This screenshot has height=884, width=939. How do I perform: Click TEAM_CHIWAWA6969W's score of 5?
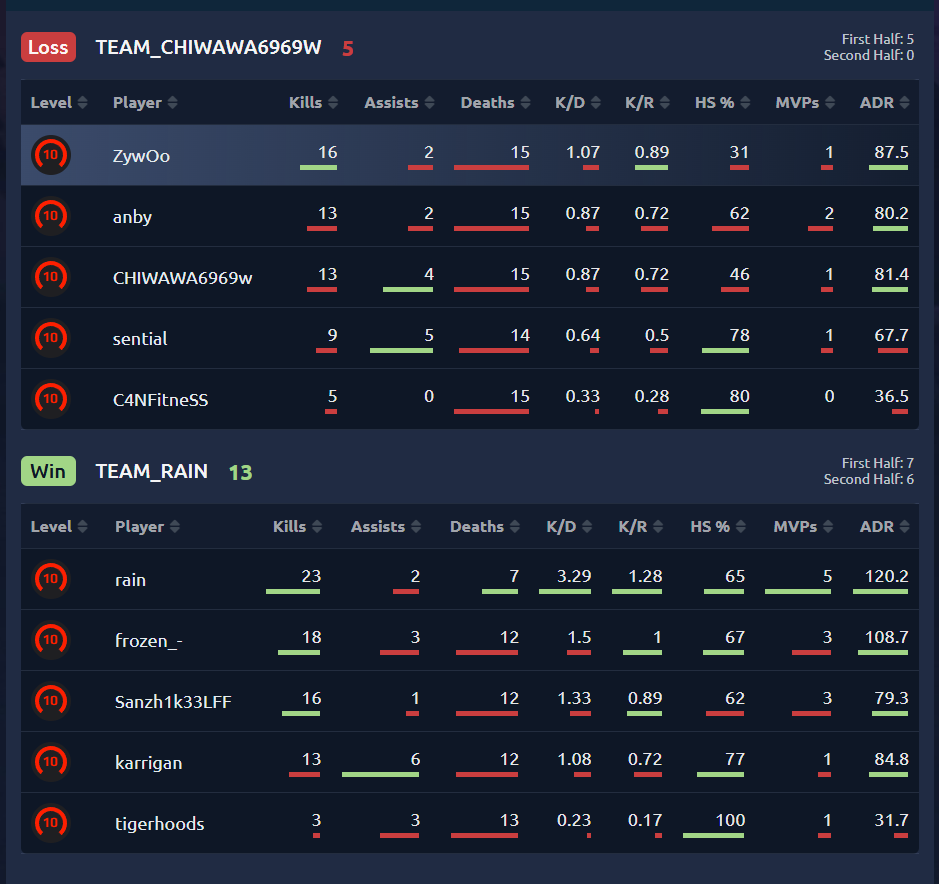click(x=348, y=49)
